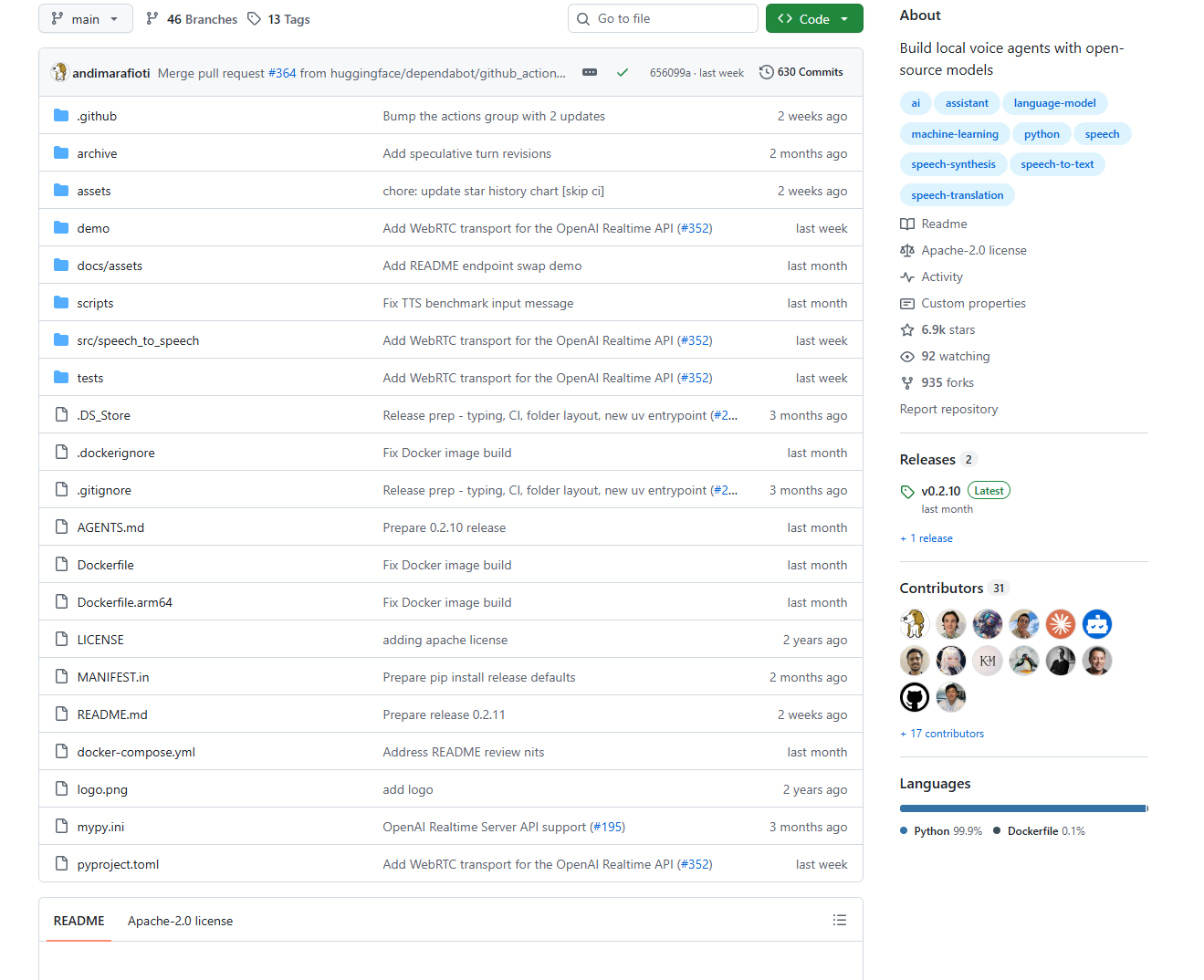View the 13 Tags list
Viewport: 1204px width, 980px height.
tap(278, 19)
